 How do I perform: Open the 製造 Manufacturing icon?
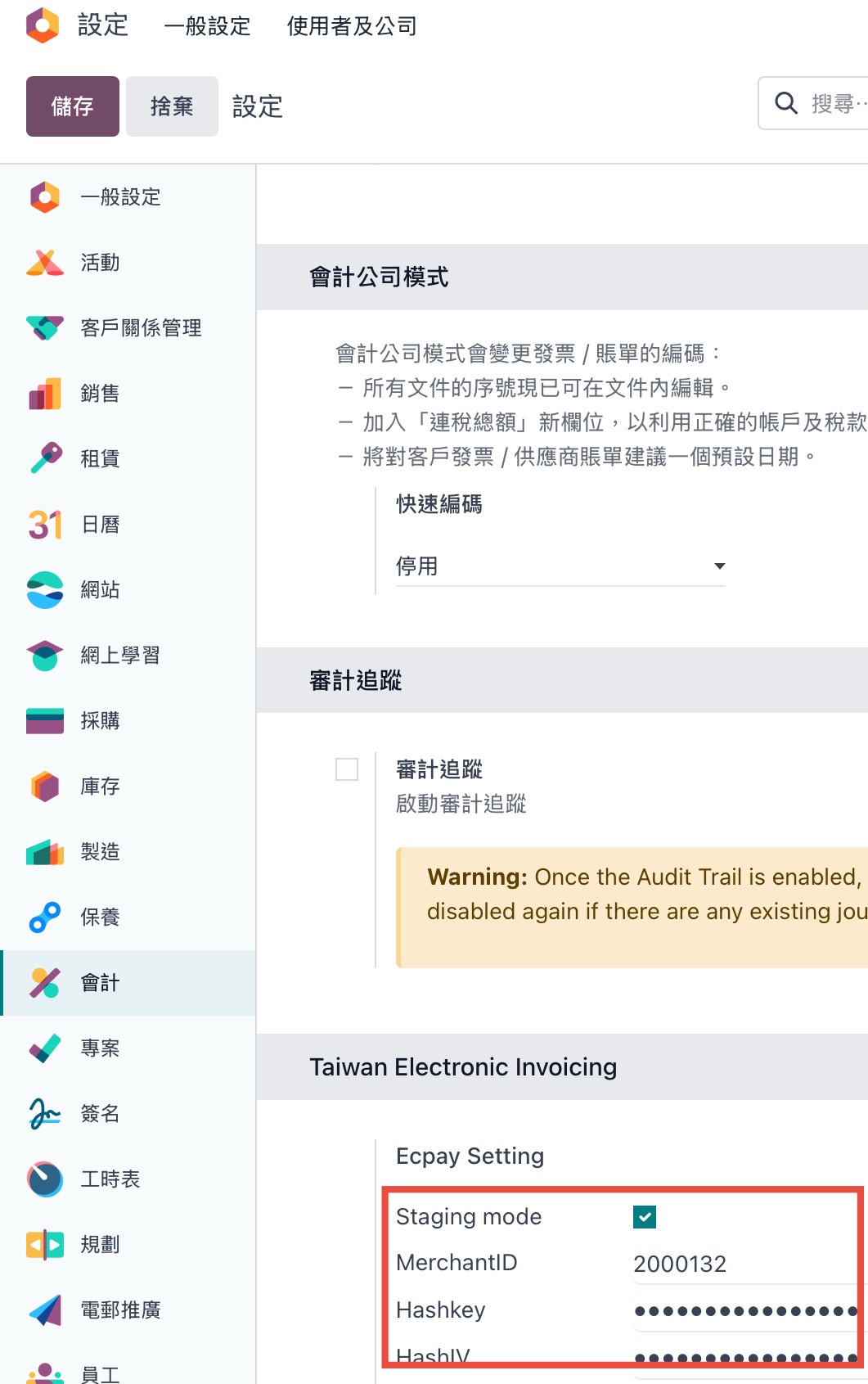[45, 852]
